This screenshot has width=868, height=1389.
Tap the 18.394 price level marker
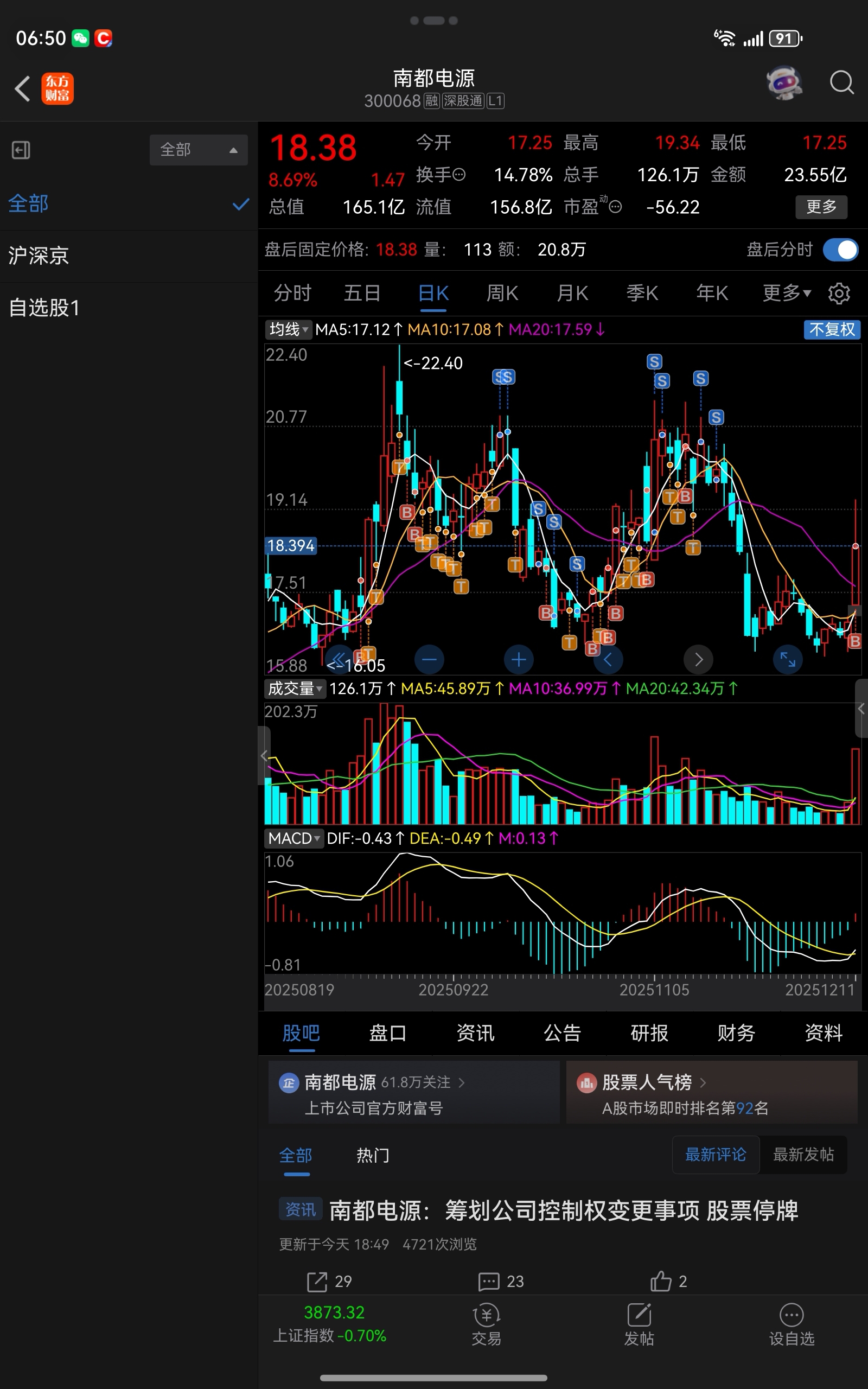coord(291,545)
